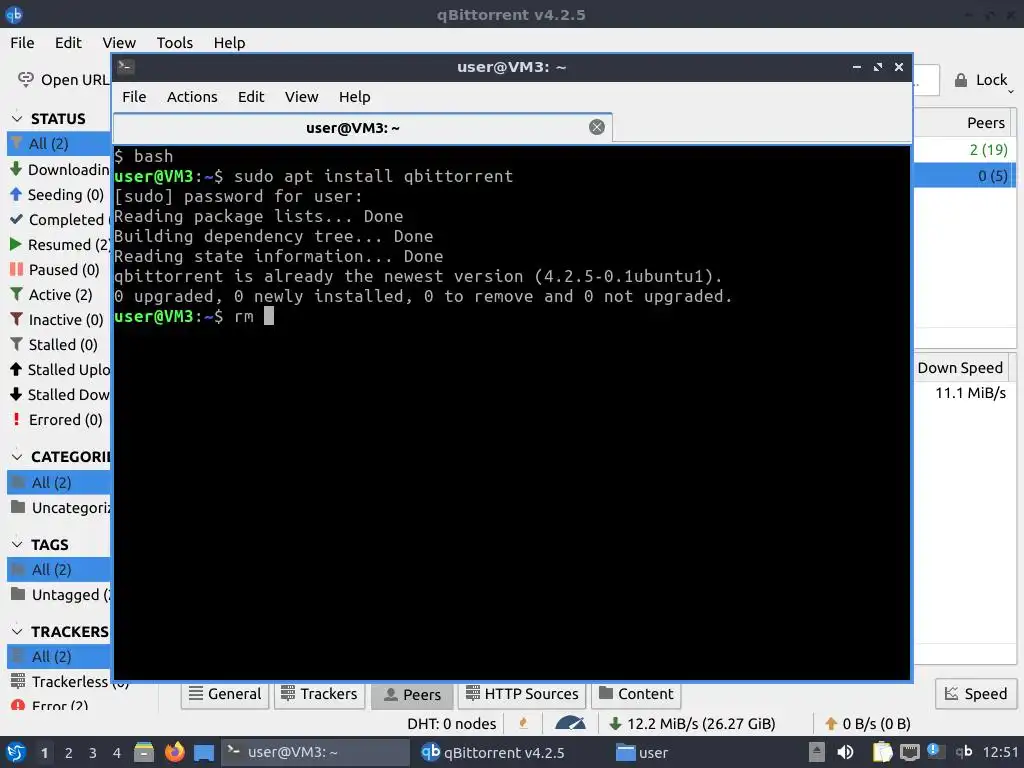
Task: Switch to the Trackers tab
Action: pos(319,694)
